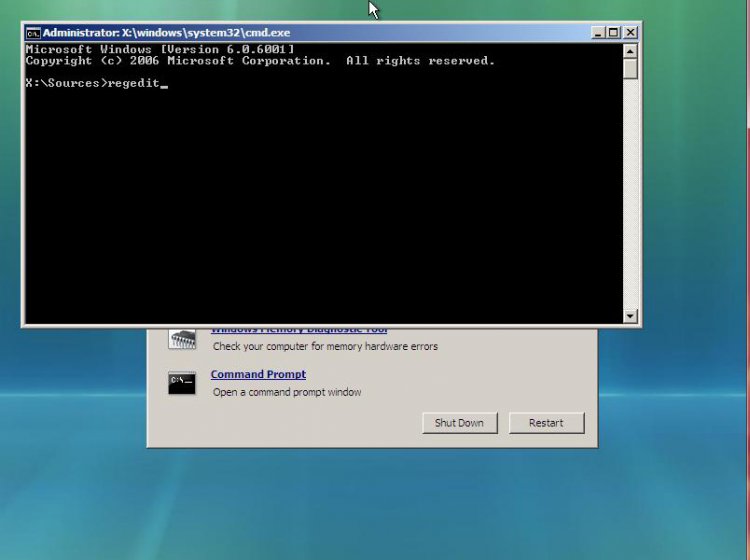Click the Shut Down button
The image size is (750, 560).
click(x=460, y=423)
